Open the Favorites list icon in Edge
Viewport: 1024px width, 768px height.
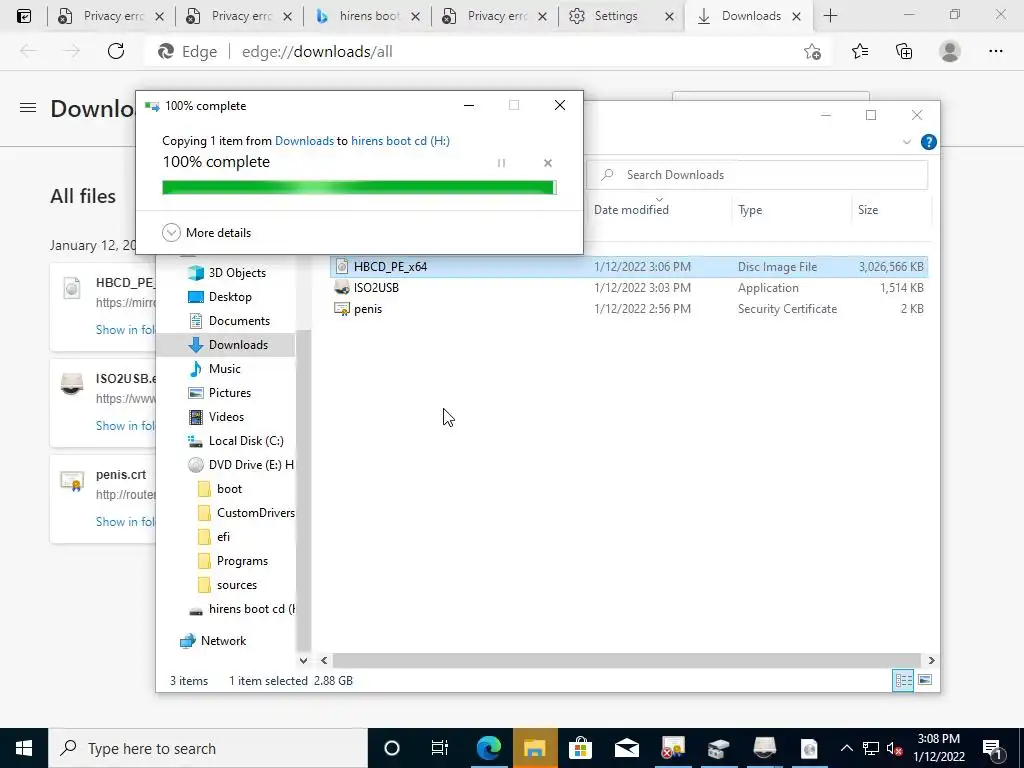pyautogui.click(x=860, y=52)
